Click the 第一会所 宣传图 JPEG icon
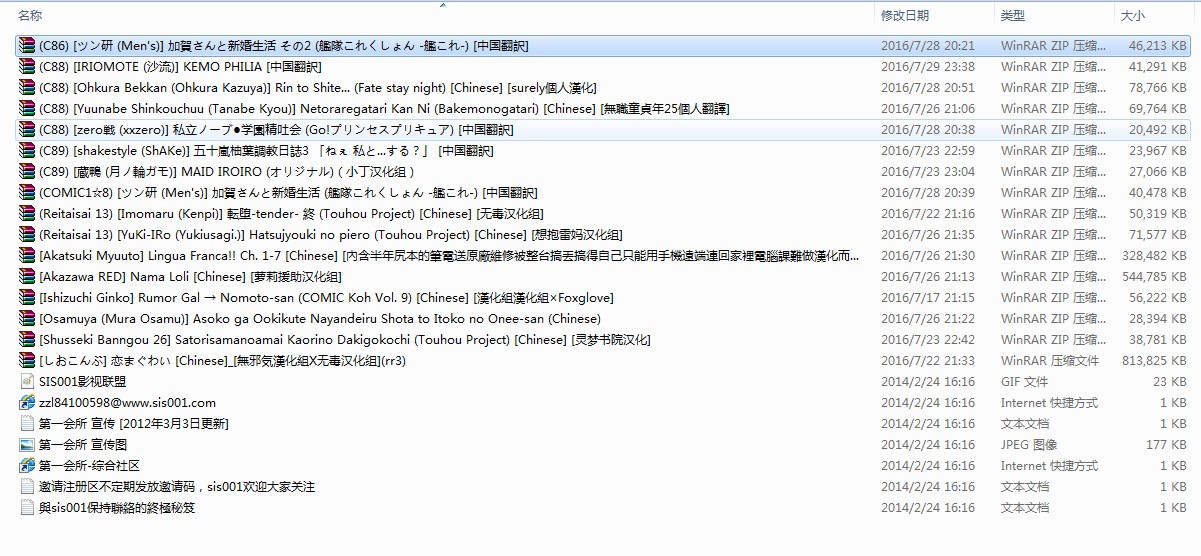The height and width of the screenshot is (556, 1201). [x=27, y=445]
